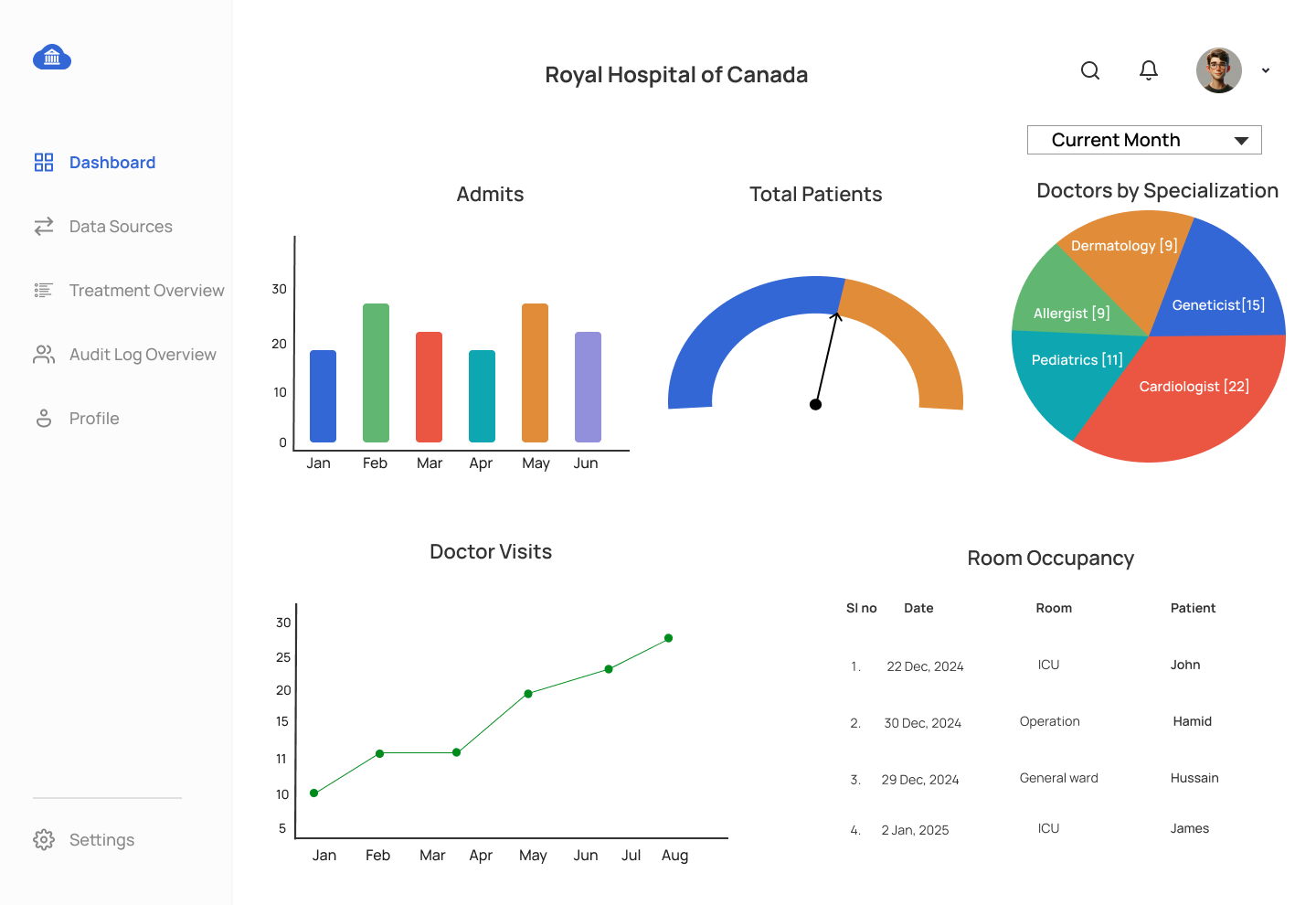Click the Data Sources arrows icon
The height and width of the screenshot is (905, 1316).
pyautogui.click(x=44, y=227)
